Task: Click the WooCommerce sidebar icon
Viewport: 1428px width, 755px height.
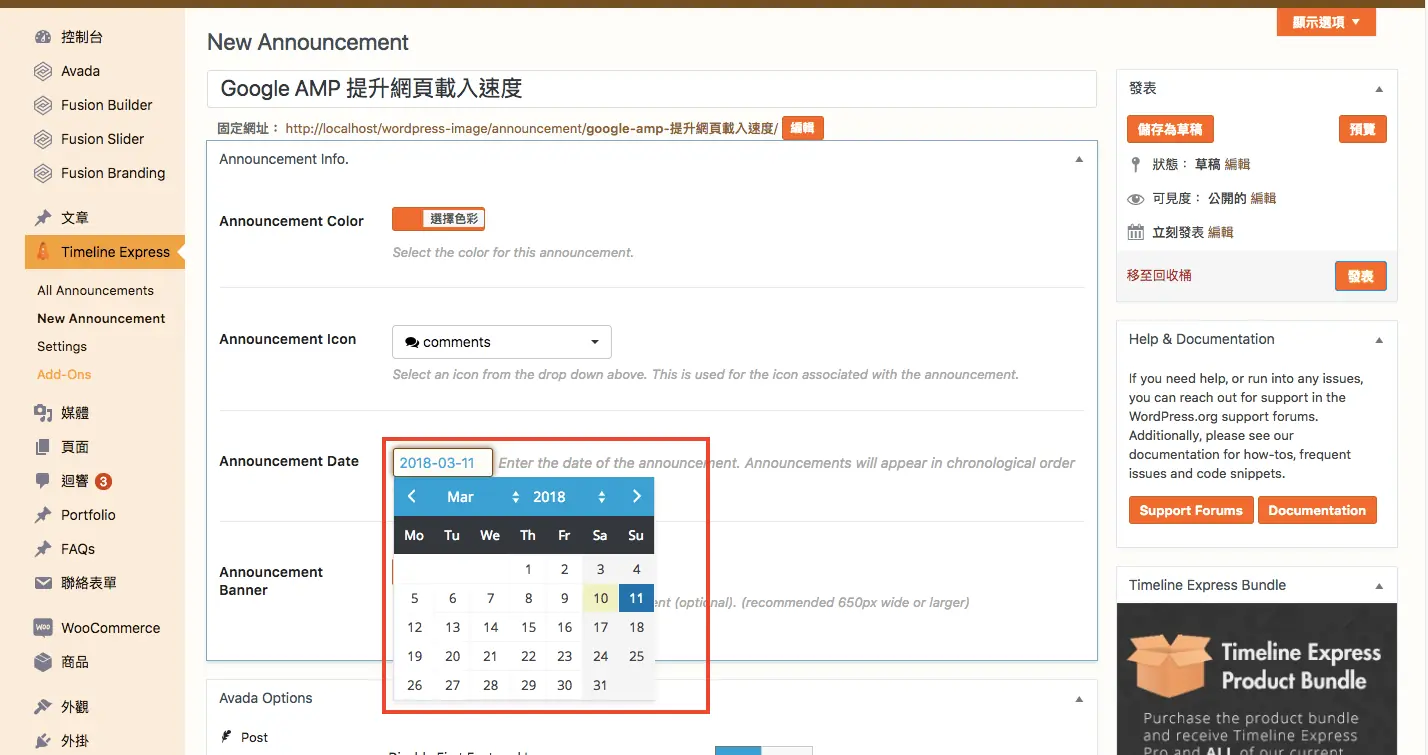Action: 43,628
